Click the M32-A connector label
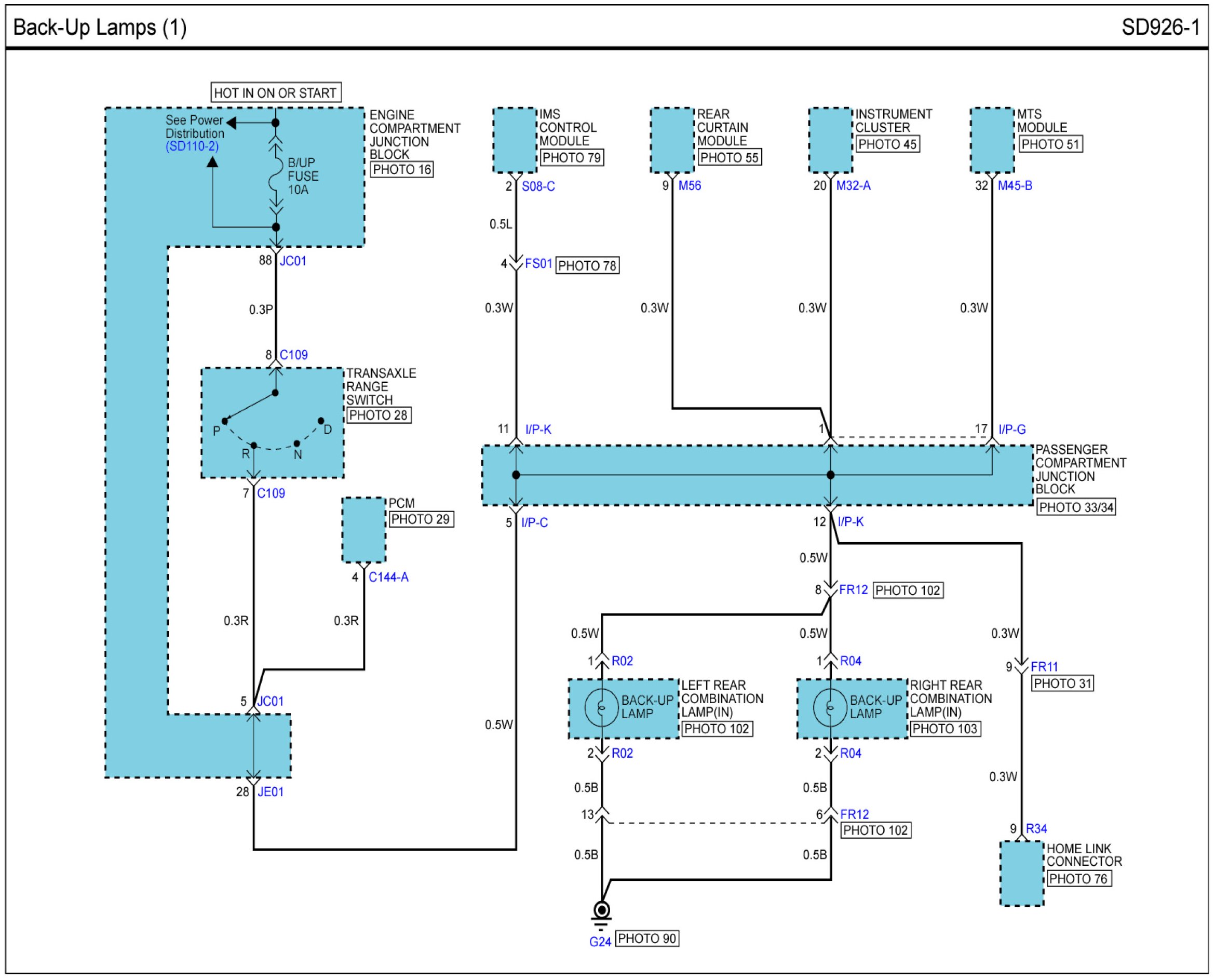The image size is (1215, 980). [x=853, y=186]
